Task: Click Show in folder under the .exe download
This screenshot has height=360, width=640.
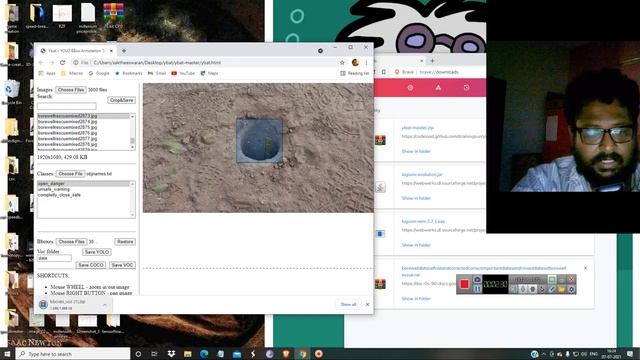Action: [416, 245]
